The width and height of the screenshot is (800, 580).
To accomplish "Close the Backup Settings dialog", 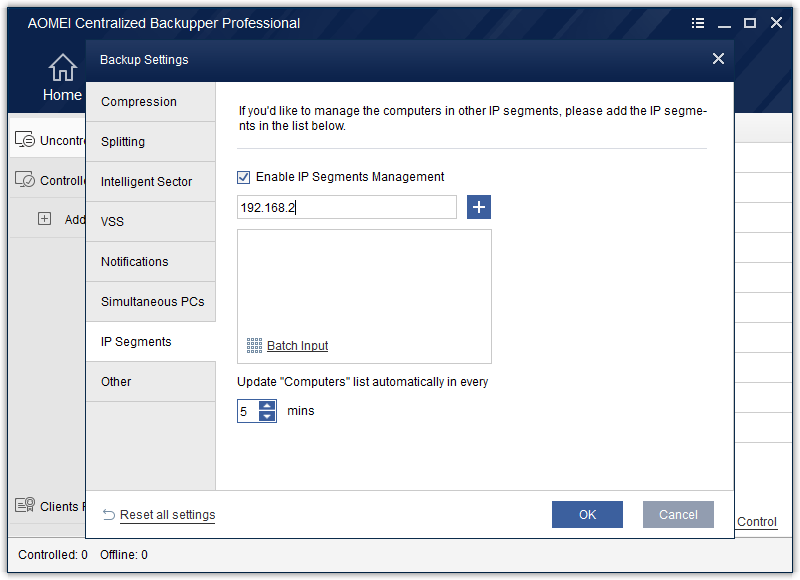I will [718, 59].
